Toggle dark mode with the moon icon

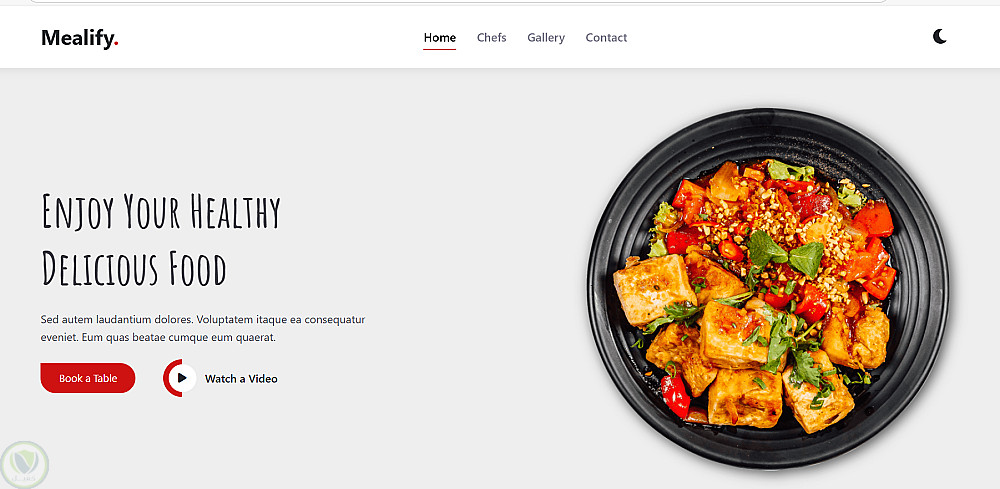[939, 36]
